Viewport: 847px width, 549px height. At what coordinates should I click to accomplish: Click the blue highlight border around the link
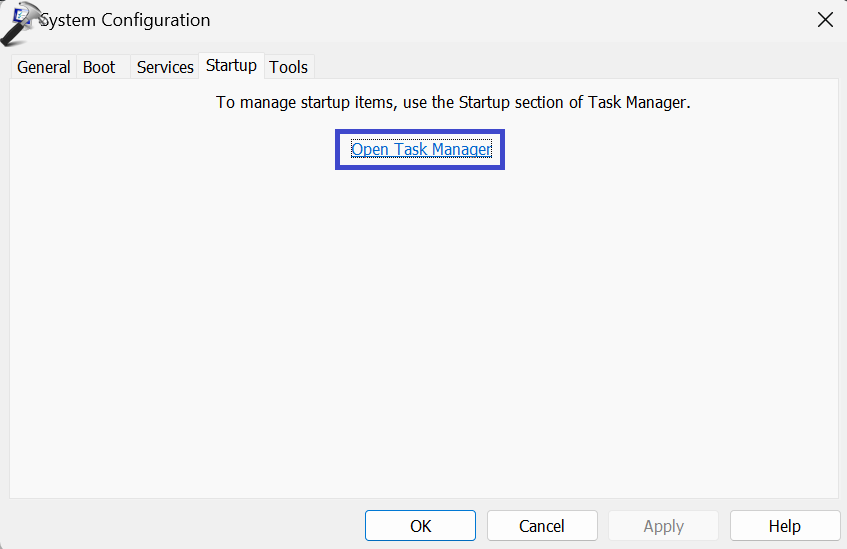(337, 150)
